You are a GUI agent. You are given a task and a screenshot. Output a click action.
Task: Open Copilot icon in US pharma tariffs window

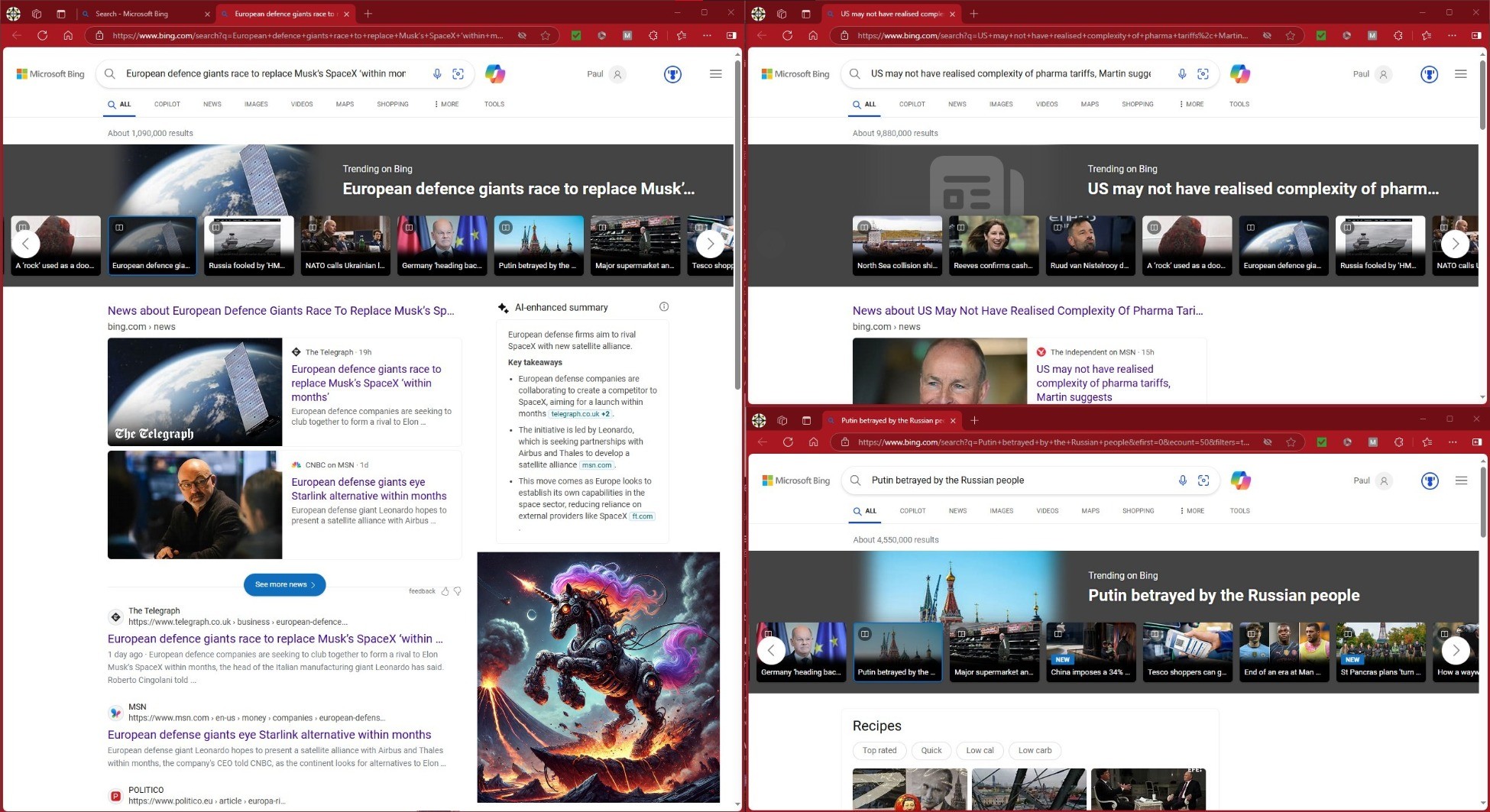tap(1240, 74)
